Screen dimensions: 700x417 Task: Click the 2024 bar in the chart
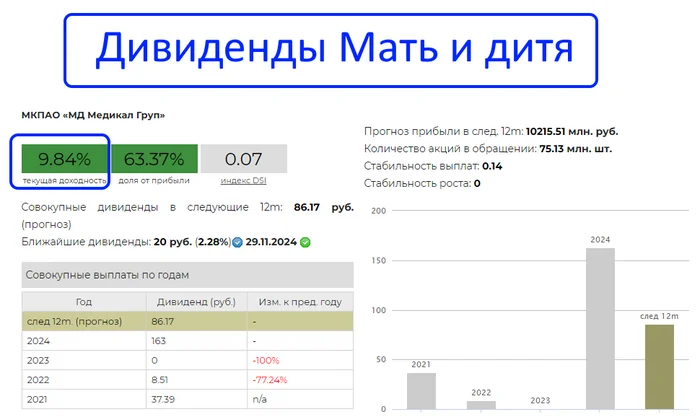[x=600, y=329]
